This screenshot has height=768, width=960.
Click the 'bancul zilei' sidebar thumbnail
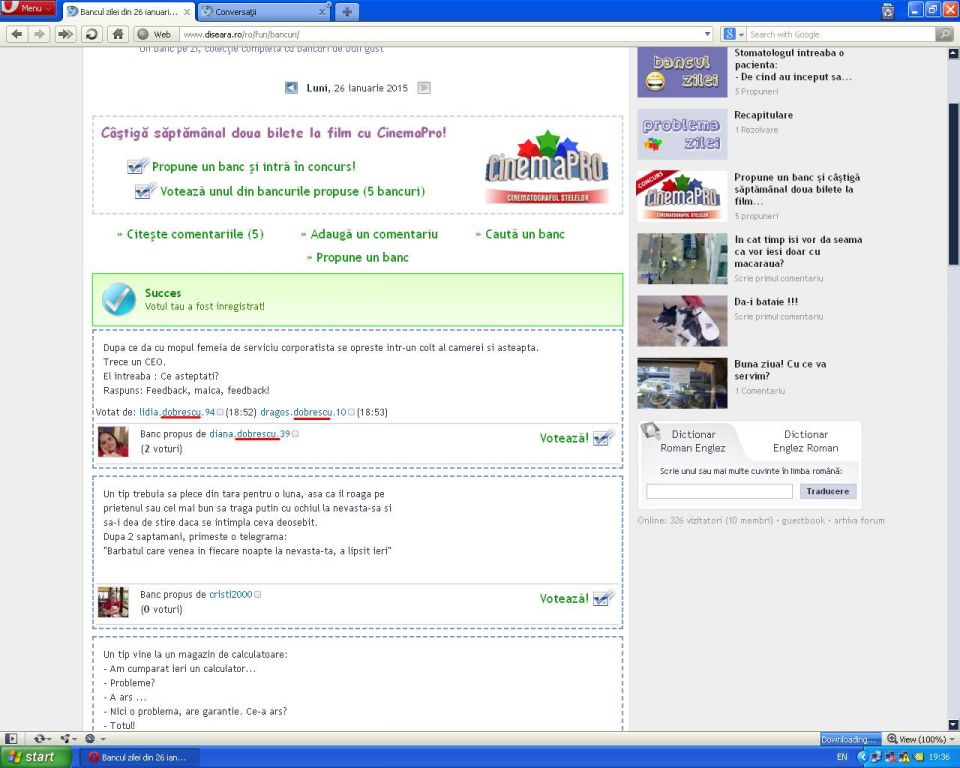(x=682, y=72)
